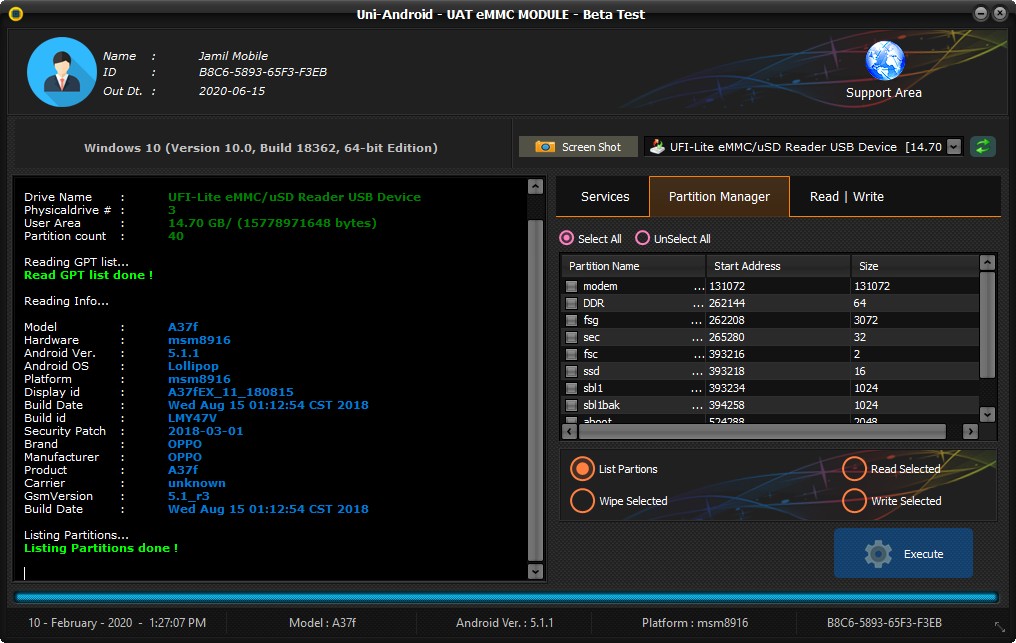
Task: Tick the modem partition checkbox
Action: (x=572, y=286)
